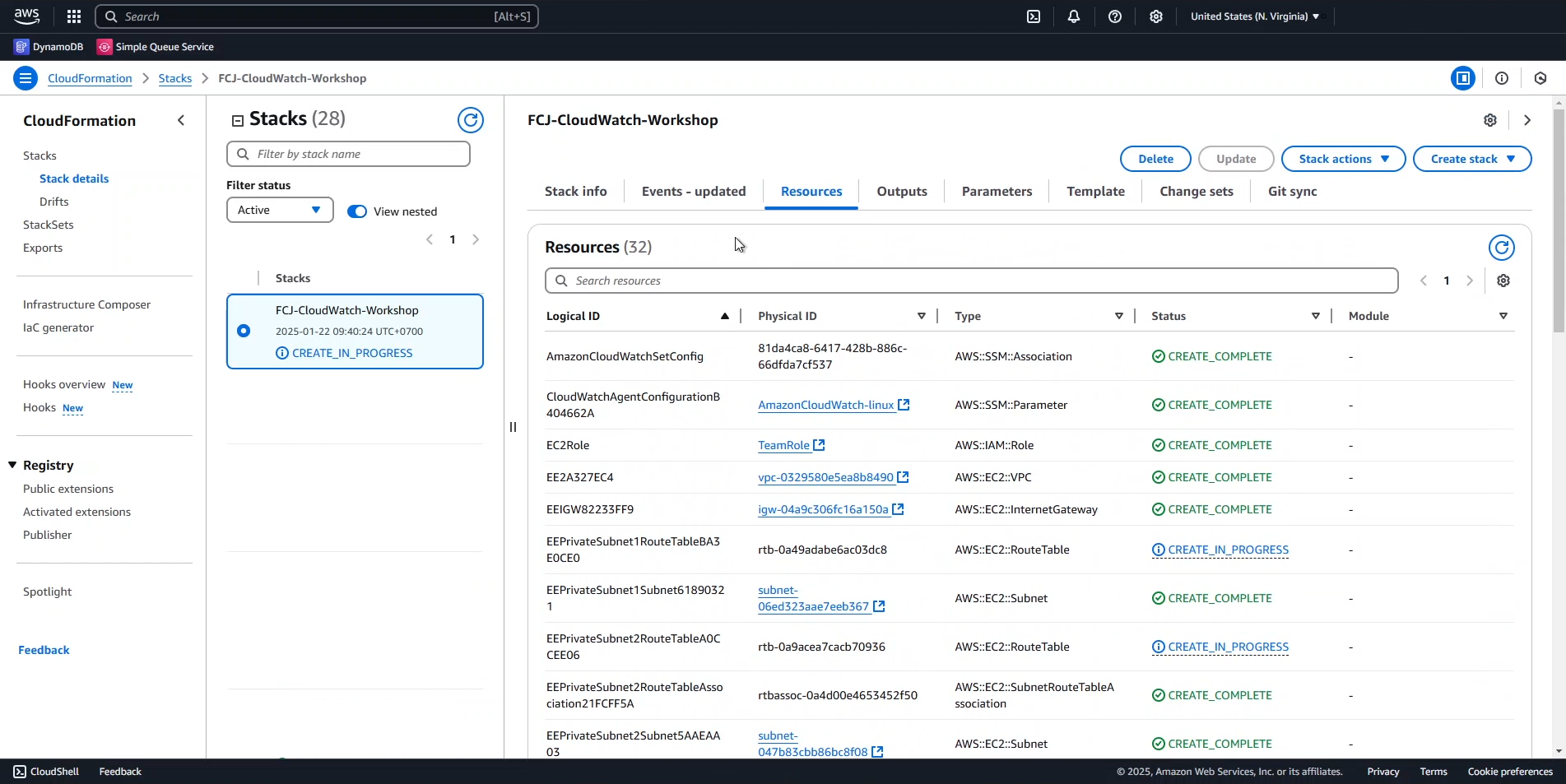Viewport: 1566px width, 784px height.
Task: Open stack detail settings gear
Action: click(1490, 120)
